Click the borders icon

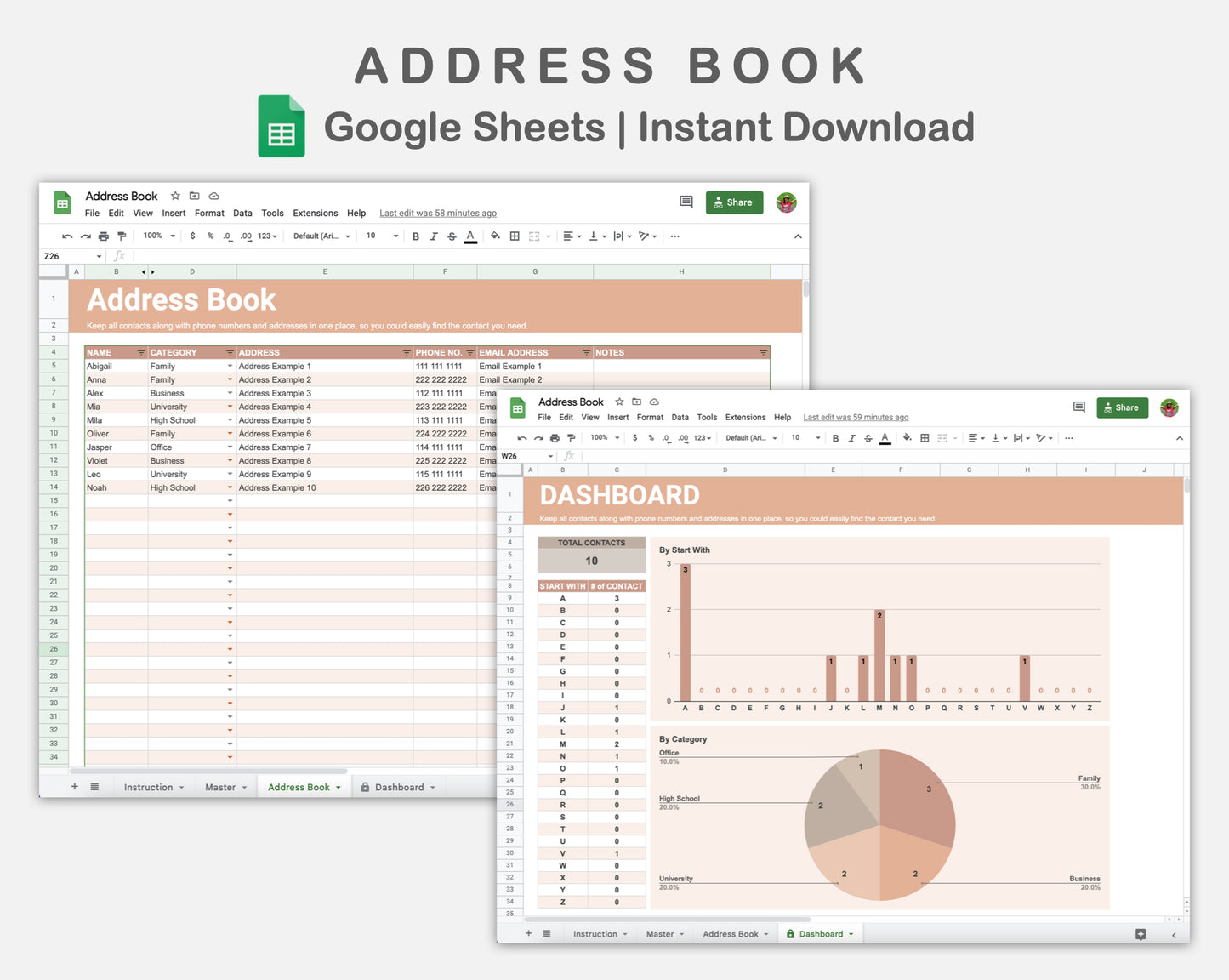tap(514, 236)
